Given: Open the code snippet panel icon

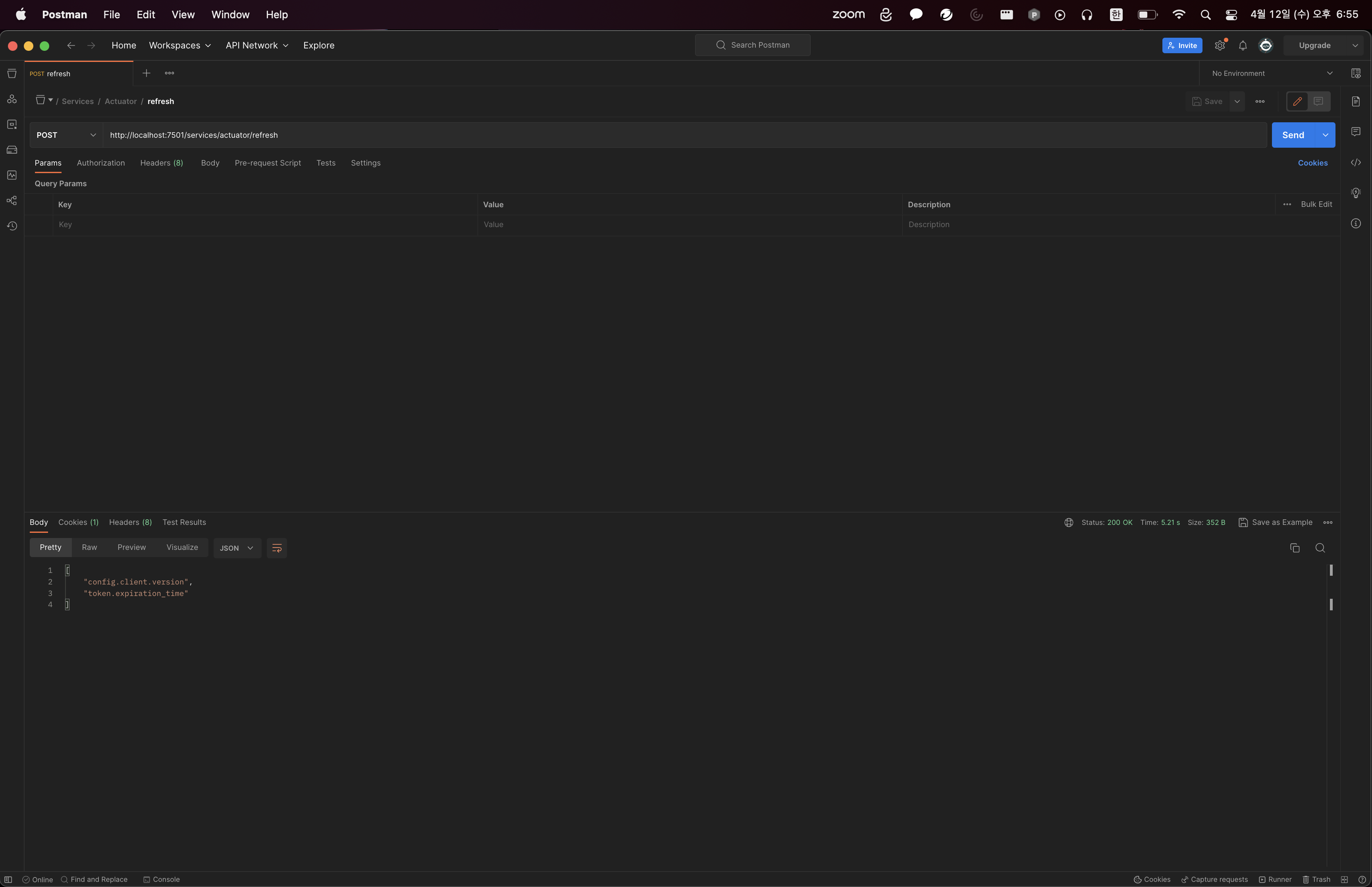Looking at the screenshot, I should [1356, 162].
